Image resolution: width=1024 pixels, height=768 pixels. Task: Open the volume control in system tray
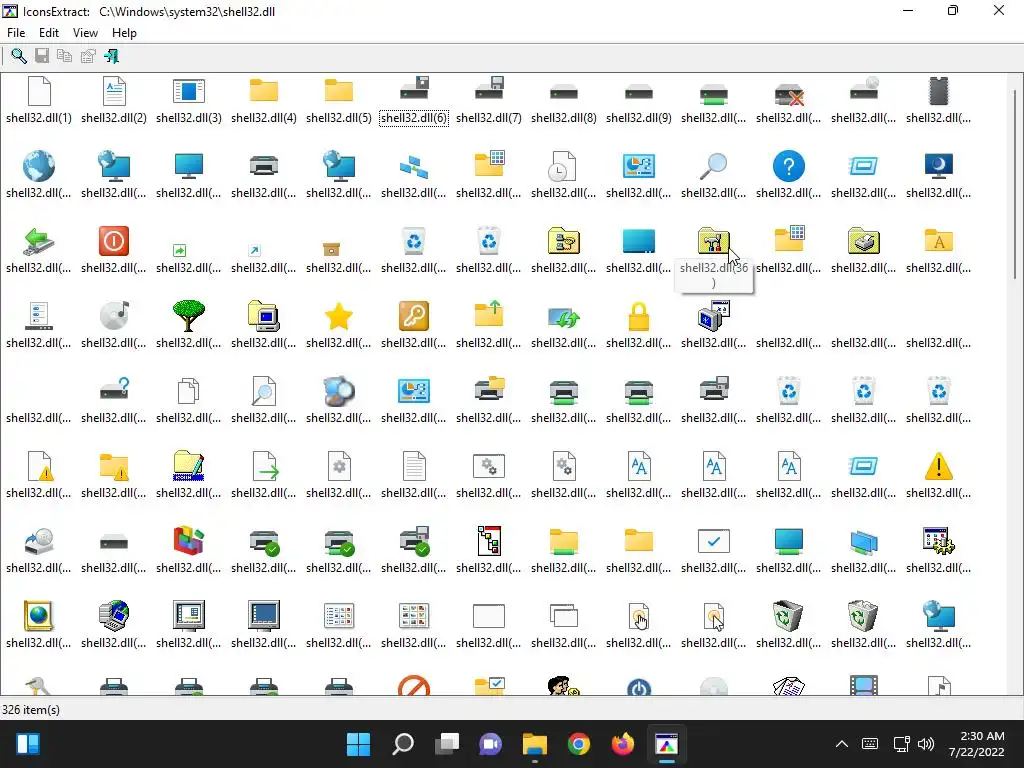pos(926,744)
